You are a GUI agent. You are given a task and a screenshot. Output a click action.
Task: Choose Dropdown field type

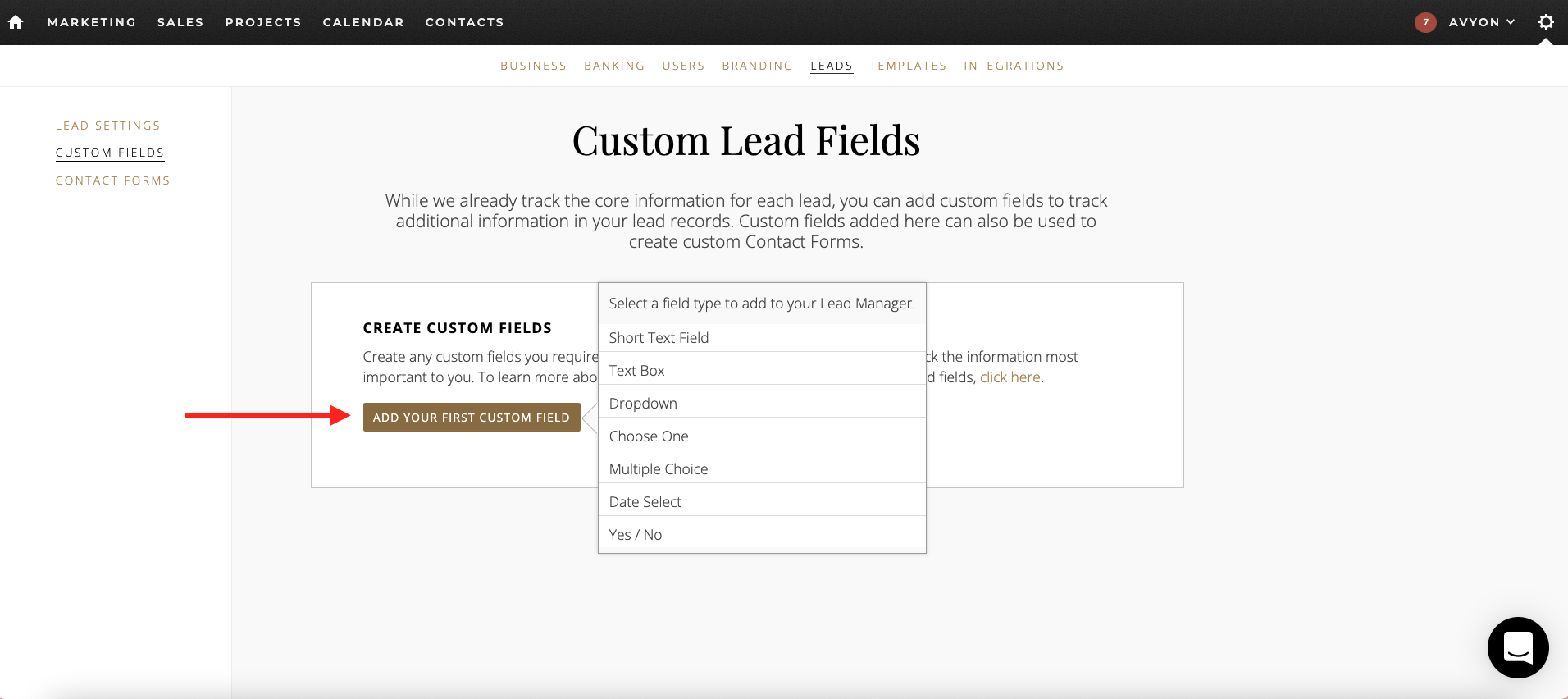pyautogui.click(x=762, y=404)
